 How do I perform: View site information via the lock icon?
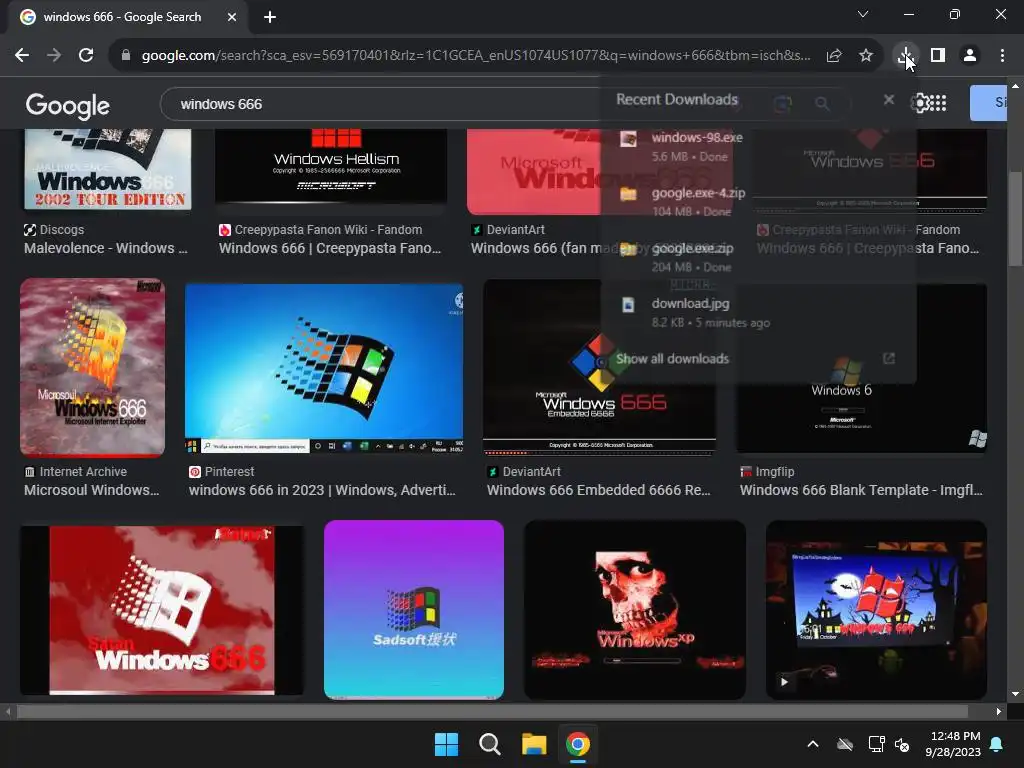(126, 56)
